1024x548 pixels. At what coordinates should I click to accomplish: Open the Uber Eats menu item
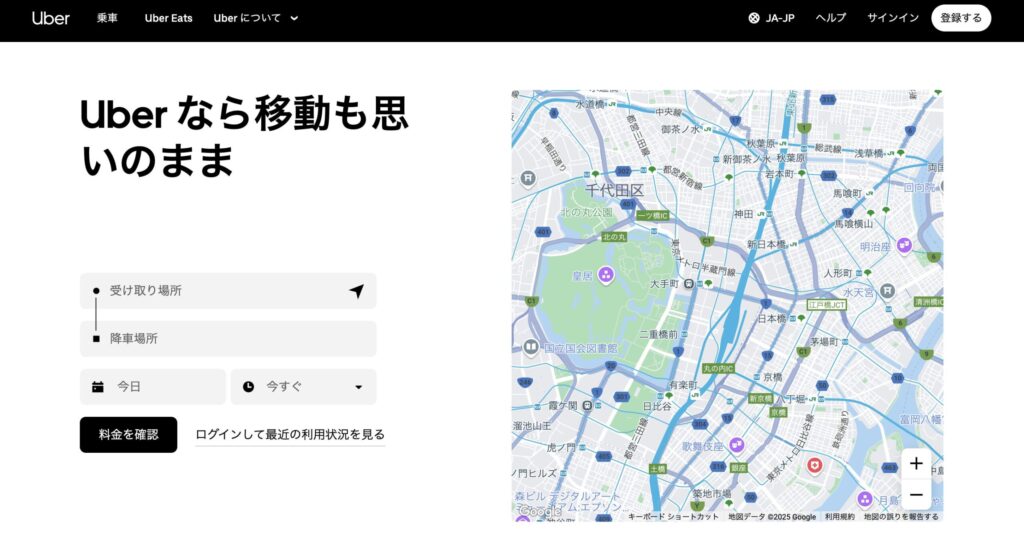coord(168,18)
